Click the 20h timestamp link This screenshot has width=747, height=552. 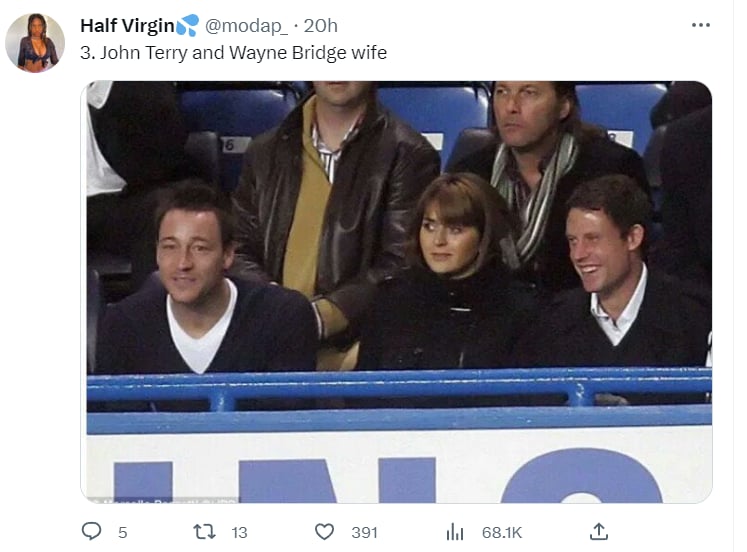pyautogui.click(x=321, y=26)
